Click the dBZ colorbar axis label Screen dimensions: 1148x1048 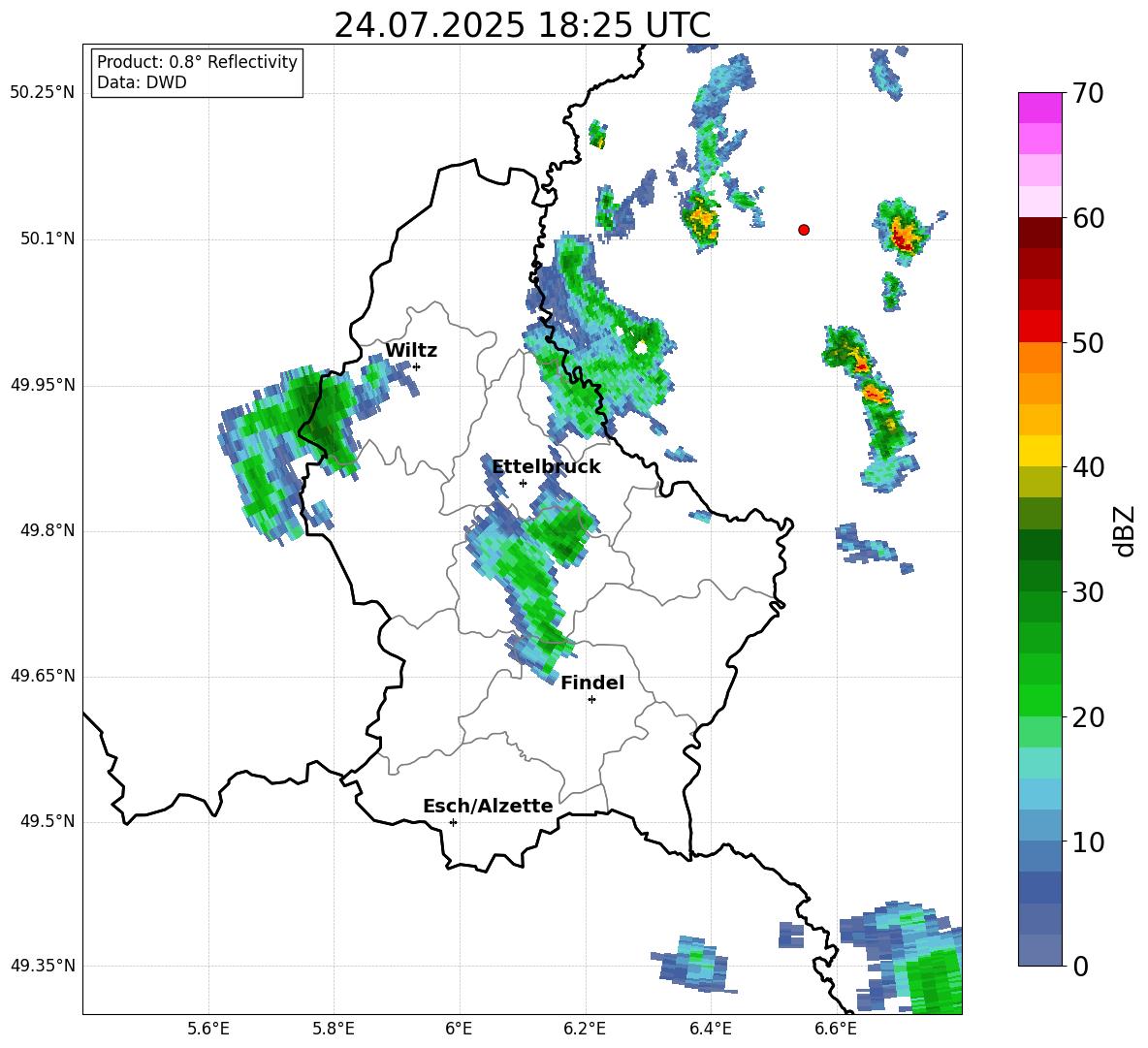(x=1126, y=530)
